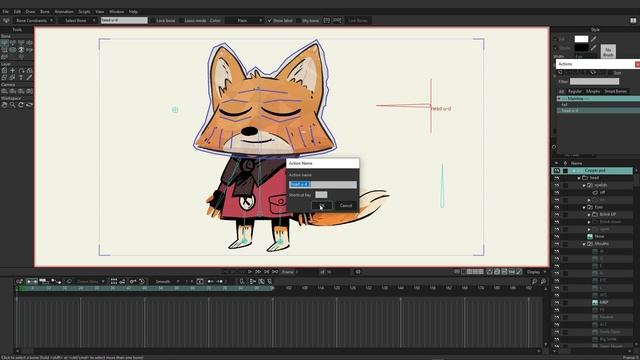Select the tail action in the list
This screenshot has height=360, width=640.
click(x=598, y=105)
